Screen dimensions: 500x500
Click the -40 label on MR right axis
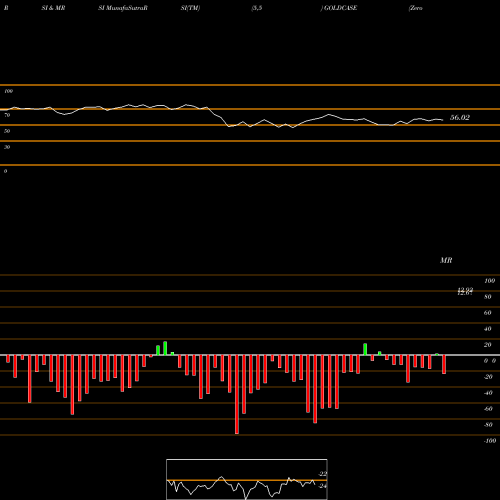click(488, 393)
